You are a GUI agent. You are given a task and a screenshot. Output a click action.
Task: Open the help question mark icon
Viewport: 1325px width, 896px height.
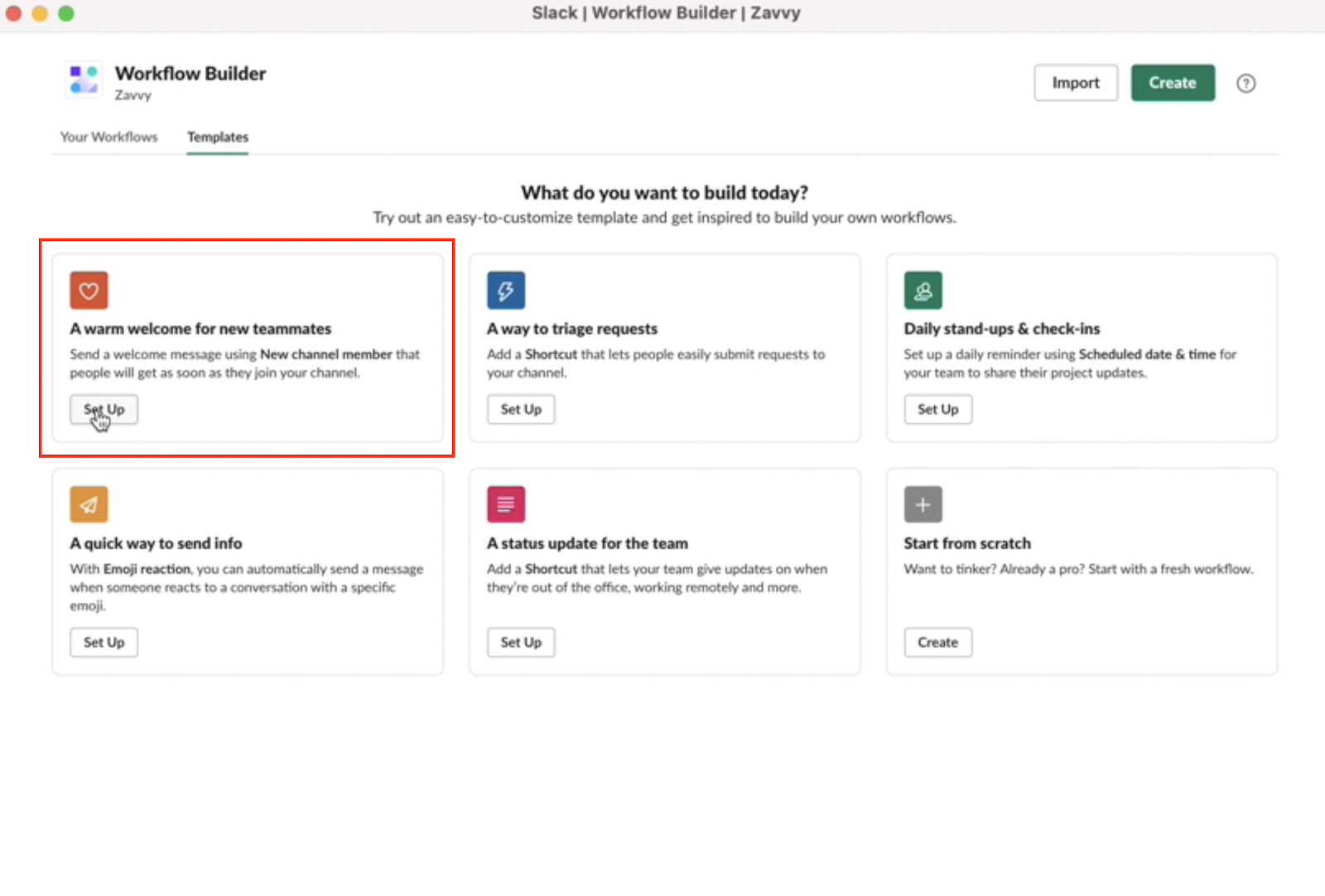click(x=1245, y=83)
